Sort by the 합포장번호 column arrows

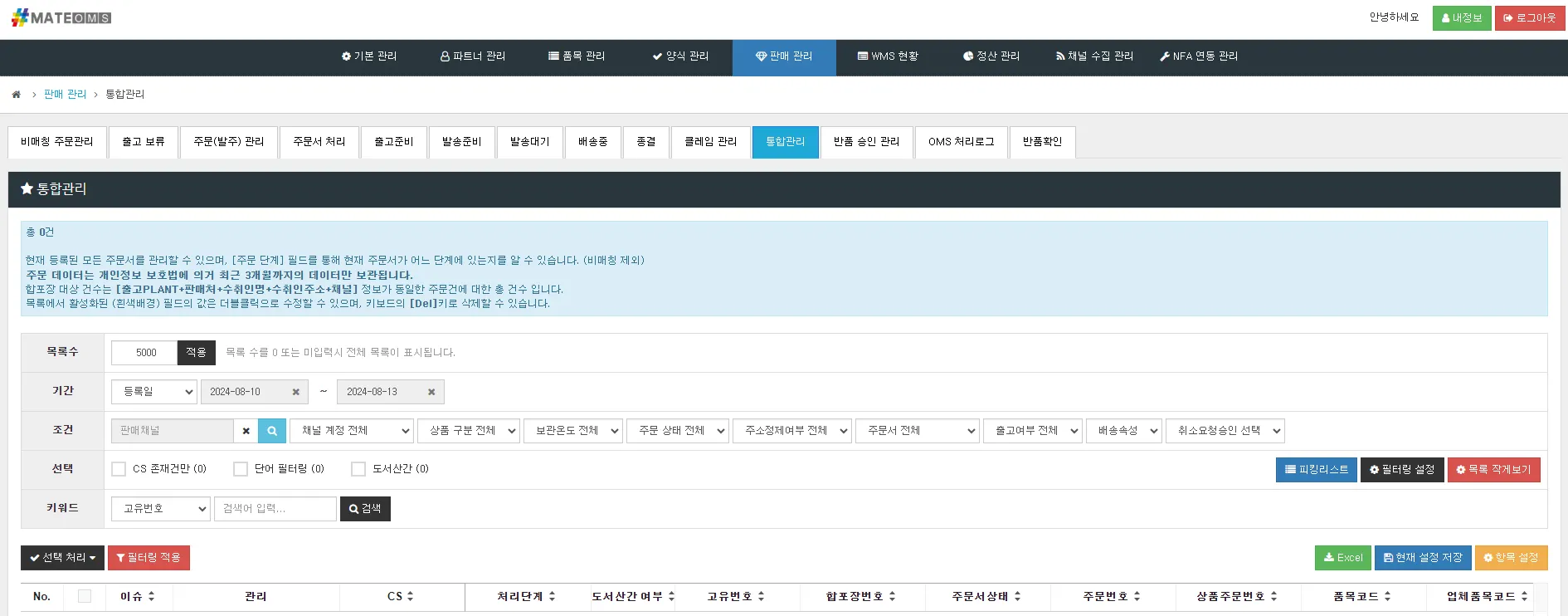coord(892,596)
